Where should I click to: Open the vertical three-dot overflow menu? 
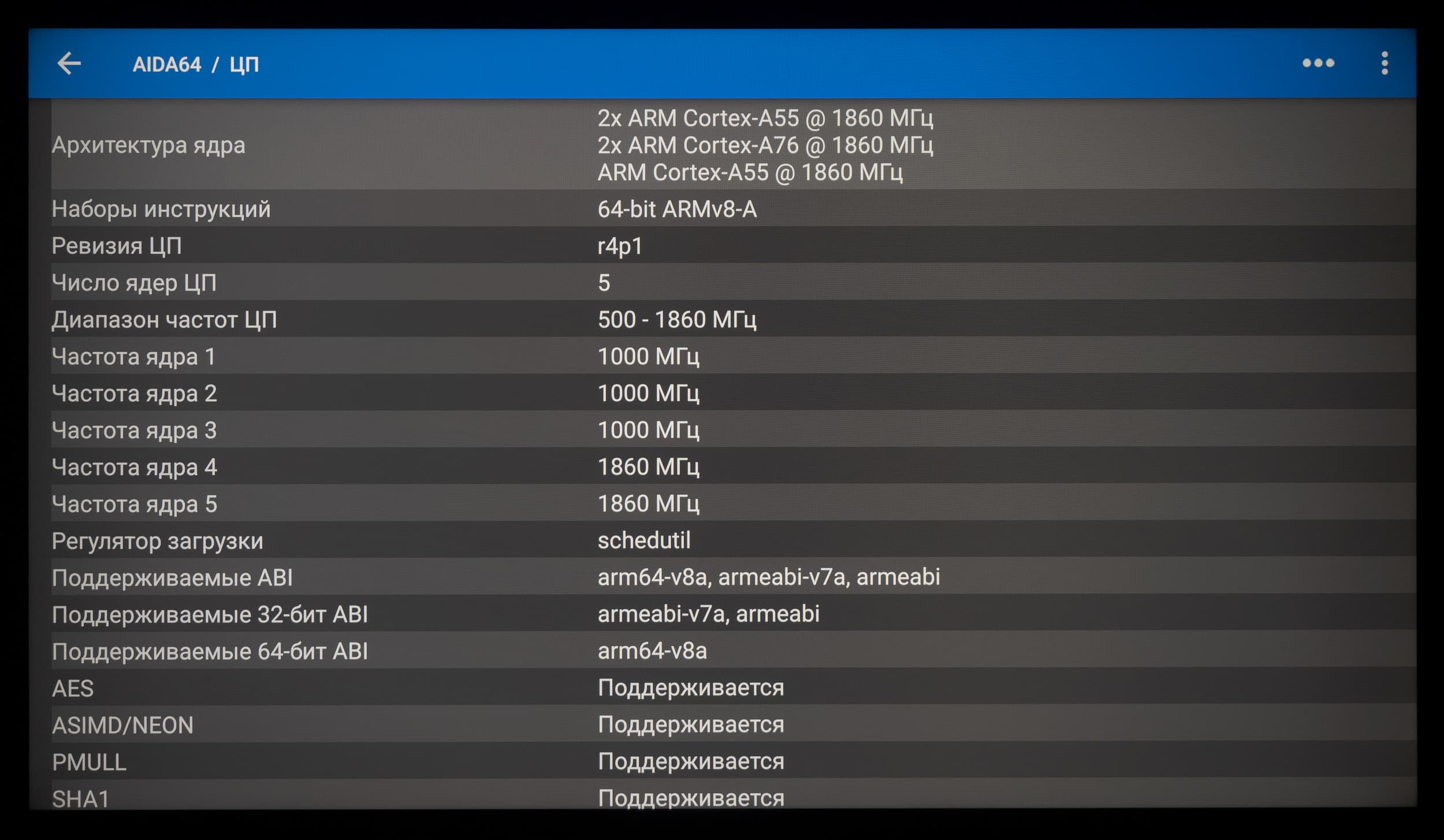click(1385, 63)
